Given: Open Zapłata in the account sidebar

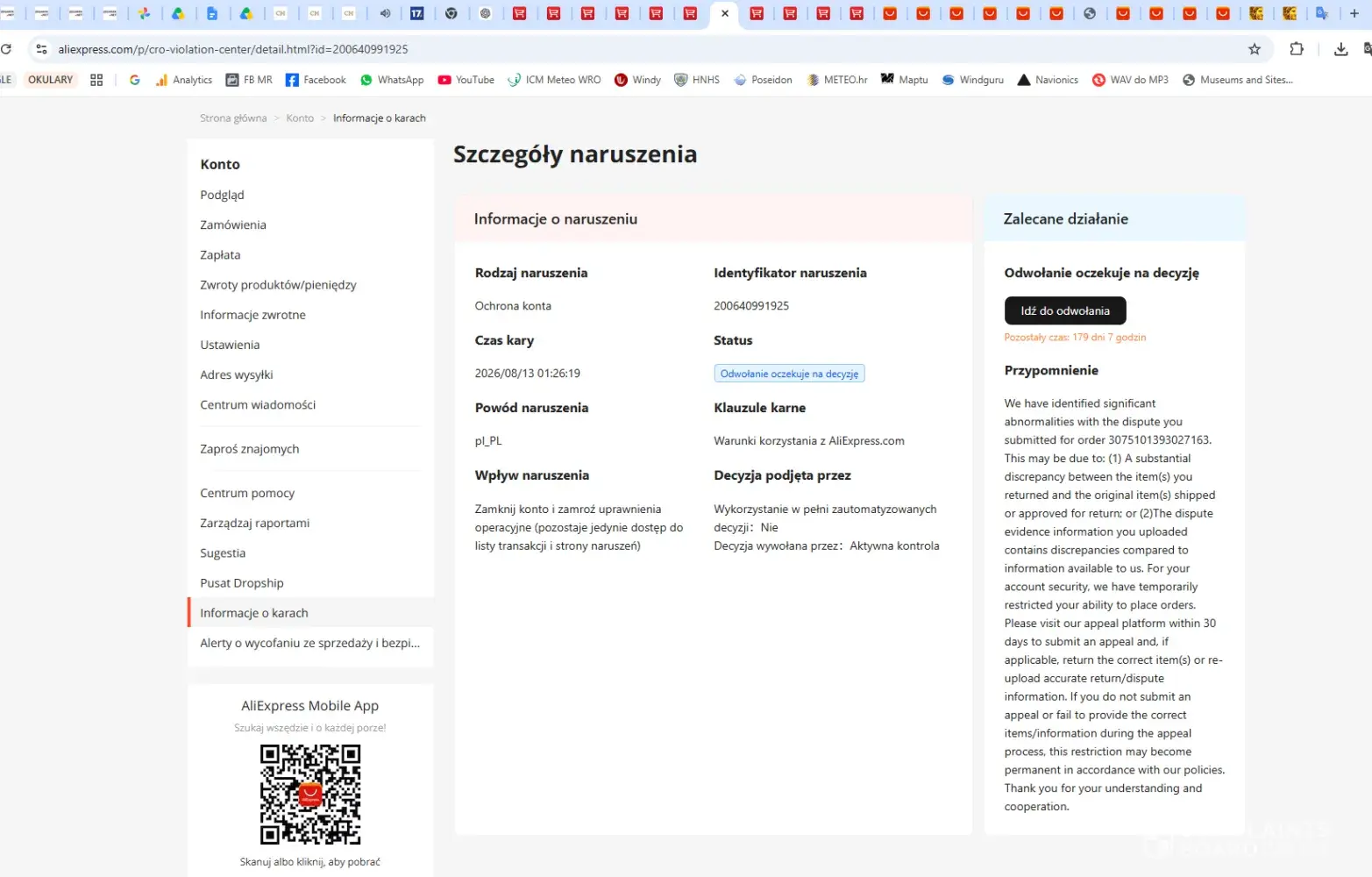Looking at the screenshot, I should 220,254.
